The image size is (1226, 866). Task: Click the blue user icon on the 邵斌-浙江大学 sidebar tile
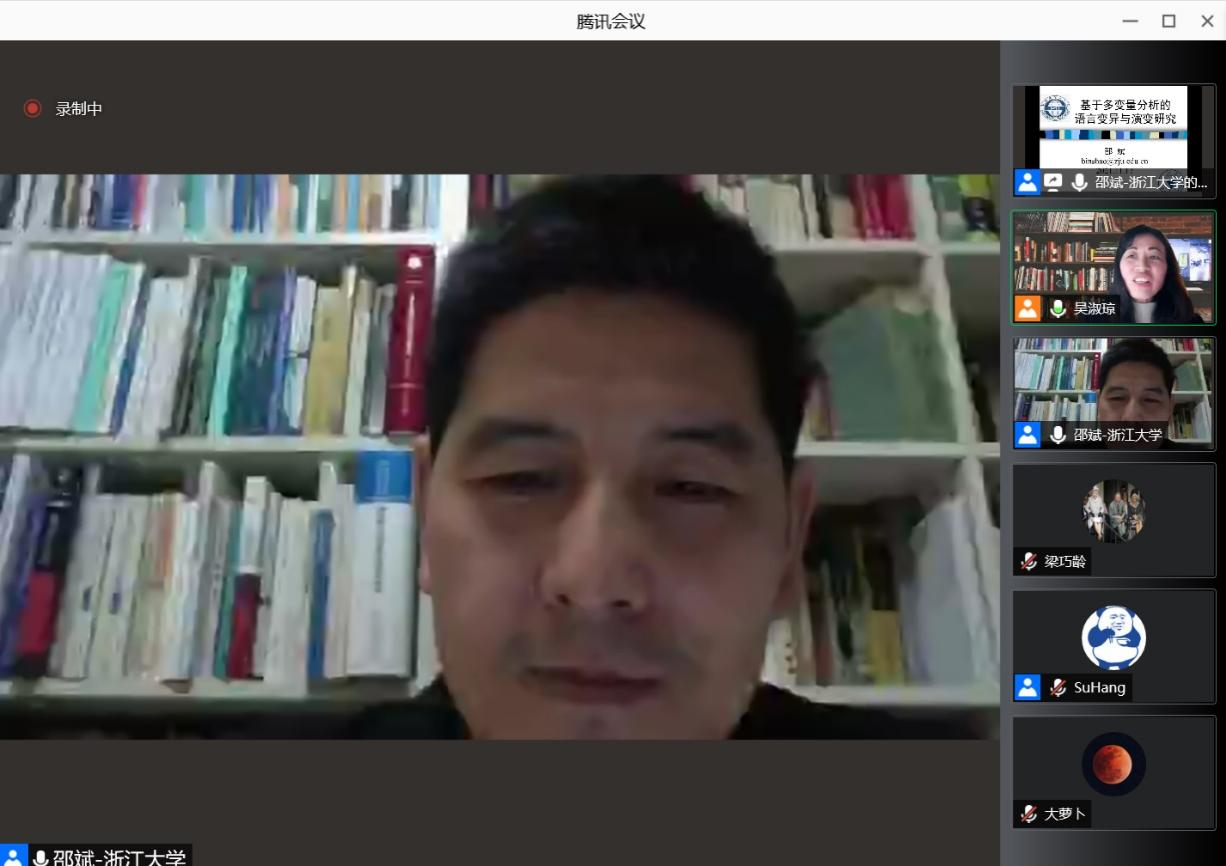(1027, 434)
